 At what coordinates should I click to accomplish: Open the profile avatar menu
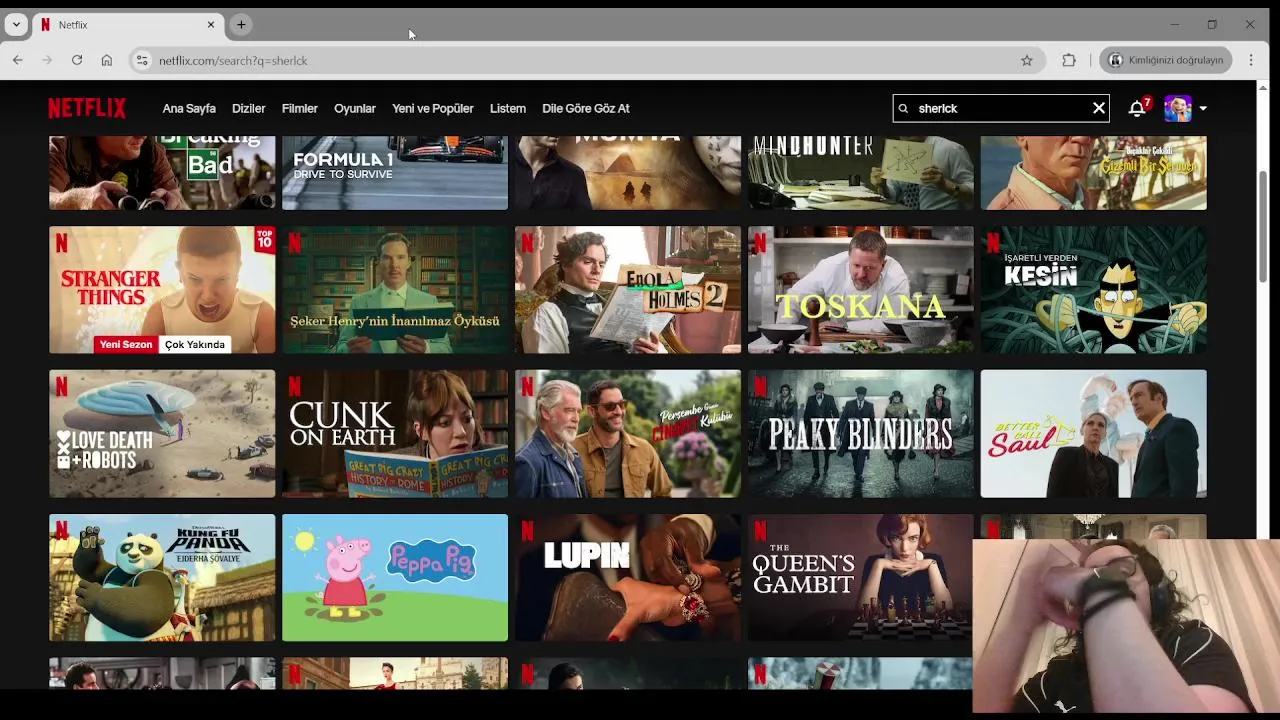point(1178,108)
